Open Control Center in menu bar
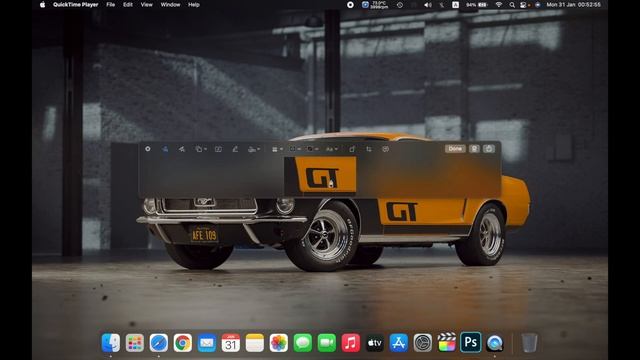This screenshot has width=640, height=360. (524, 5)
